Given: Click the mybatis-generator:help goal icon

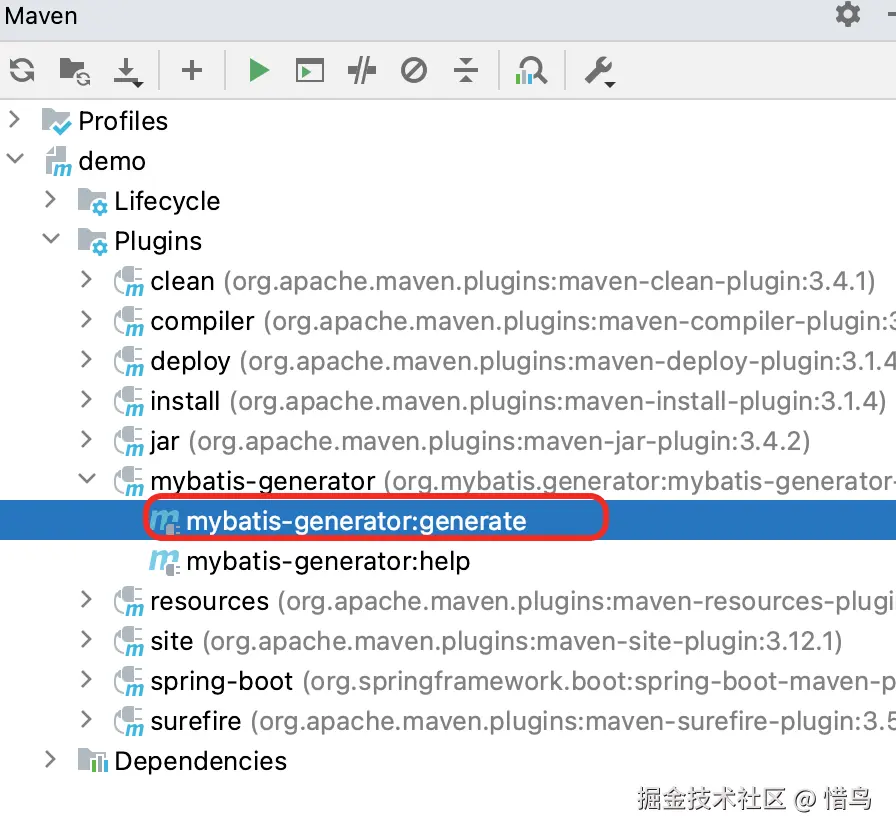Looking at the screenshot, I should [165, 561].
